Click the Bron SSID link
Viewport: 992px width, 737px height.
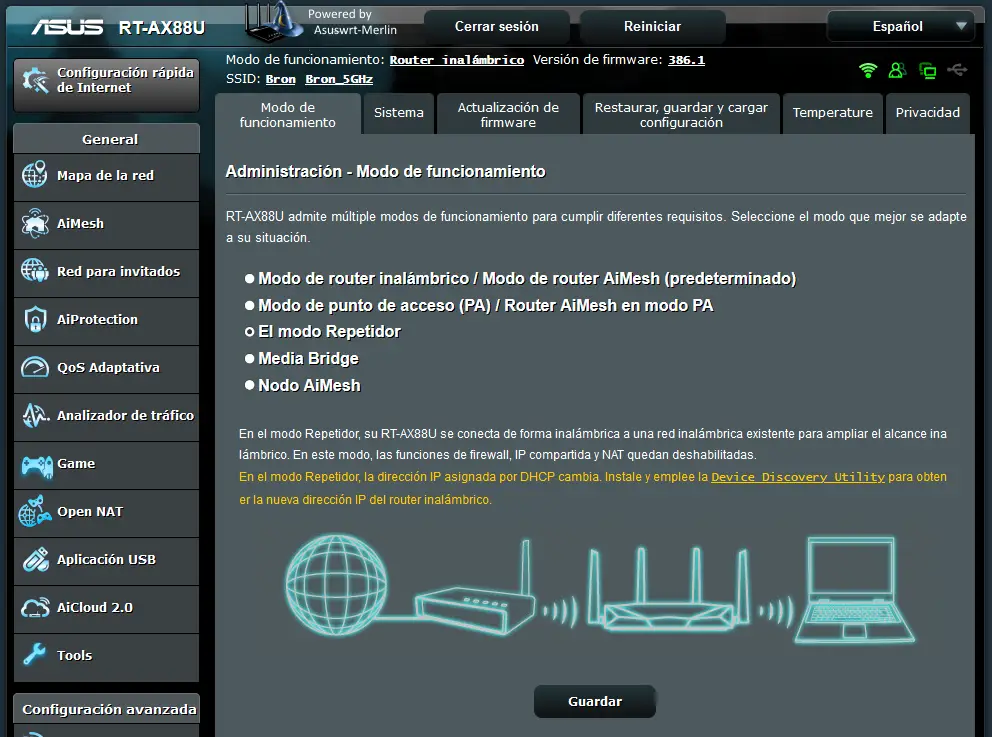(x=280, y=79)
